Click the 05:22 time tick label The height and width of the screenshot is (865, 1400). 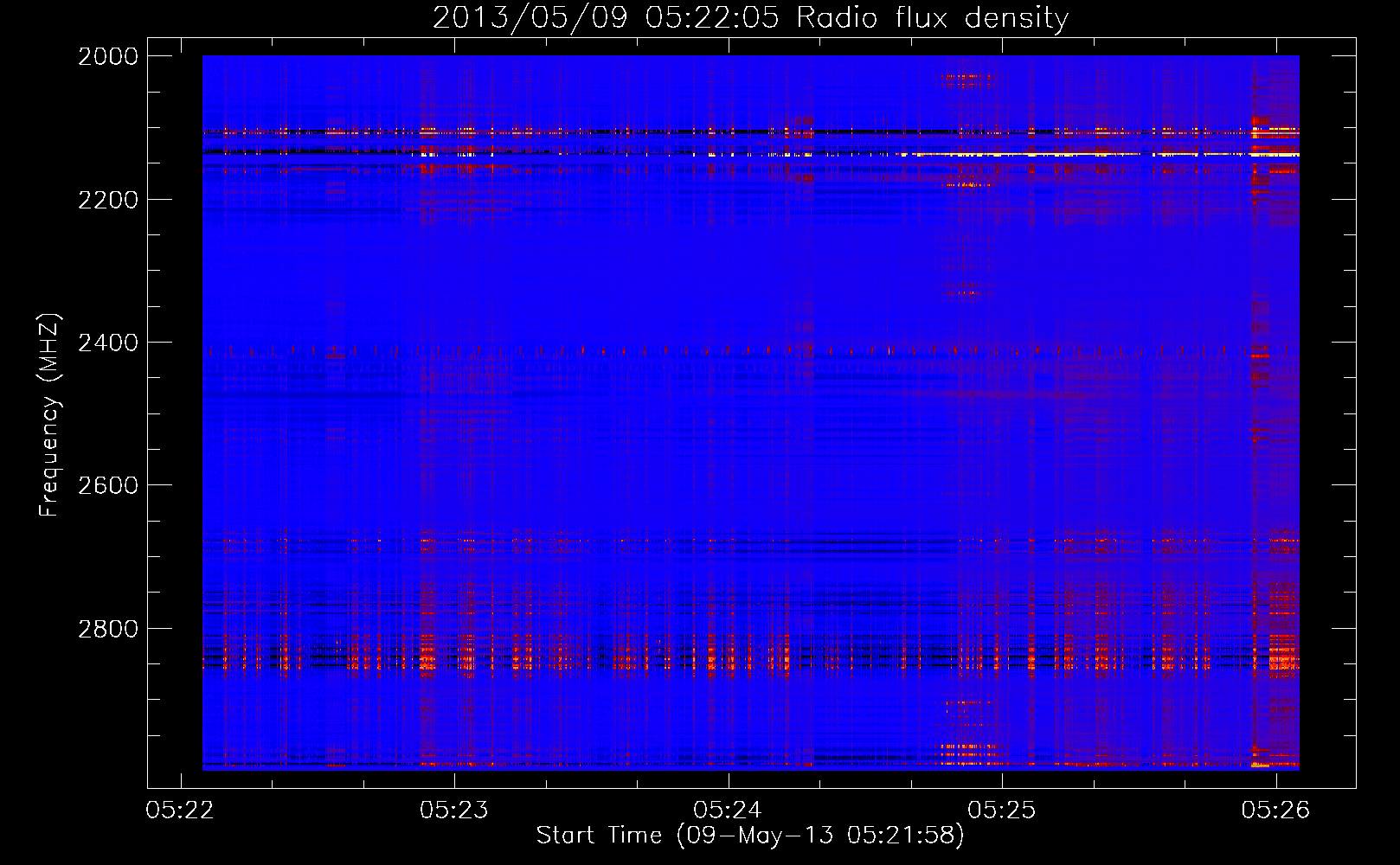coord(180,810)
